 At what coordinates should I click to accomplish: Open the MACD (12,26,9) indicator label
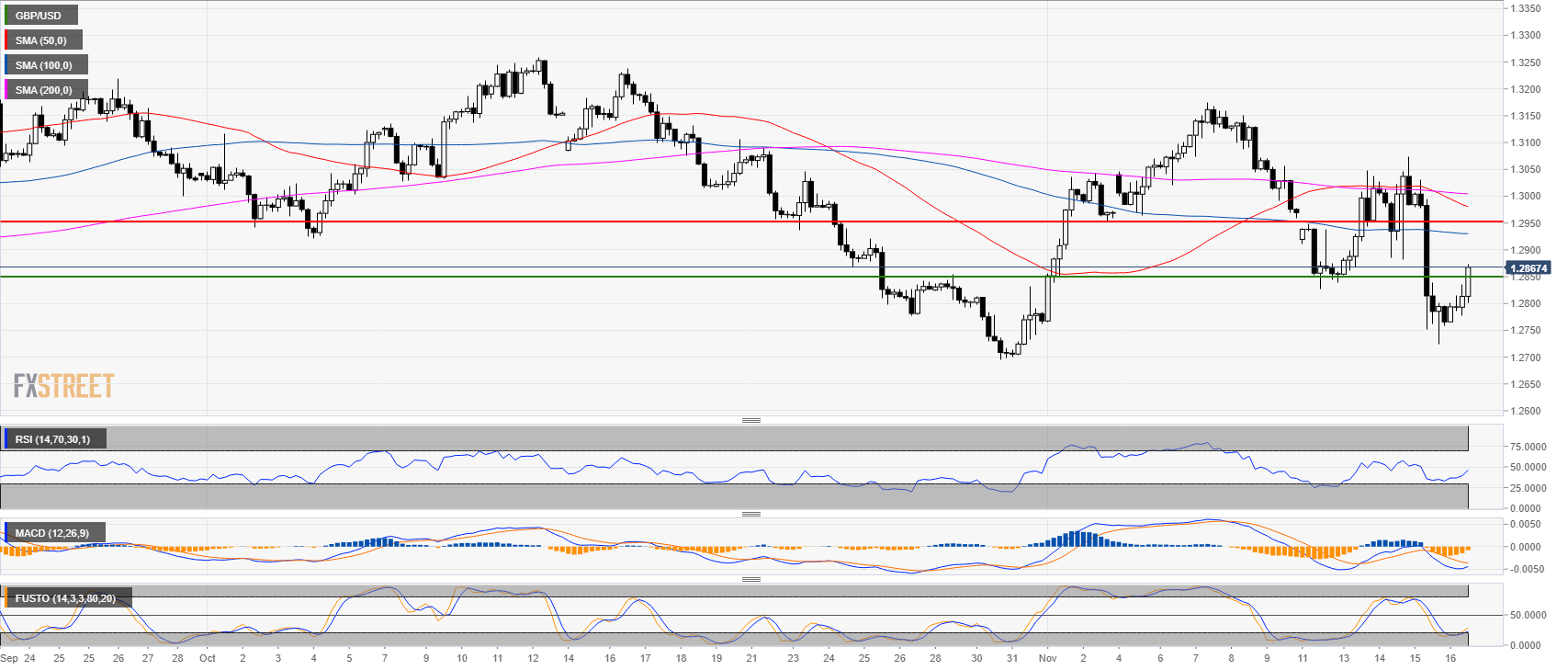coord(53,533)
